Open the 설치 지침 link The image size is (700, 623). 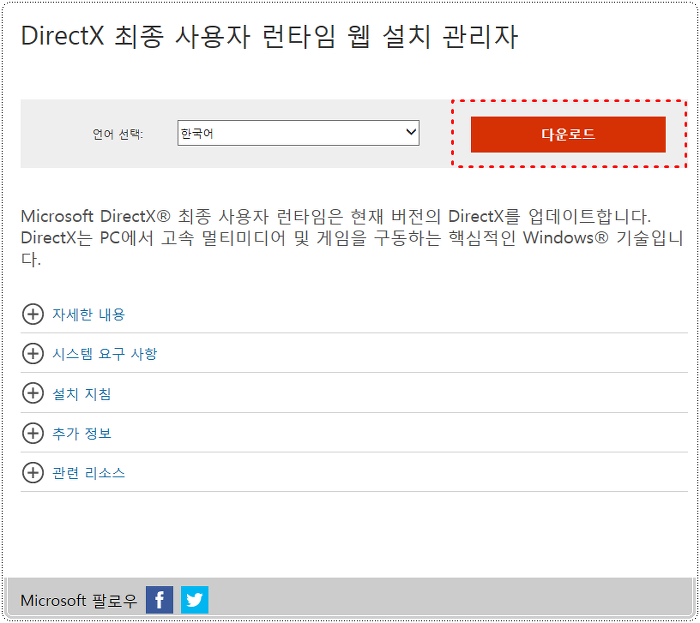pos(82,394)
